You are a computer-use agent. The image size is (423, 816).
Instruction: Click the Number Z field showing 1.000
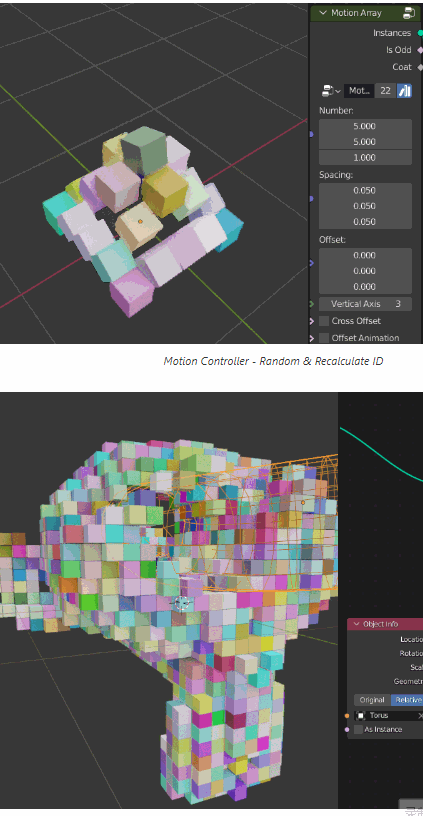(x=365, y=158)
